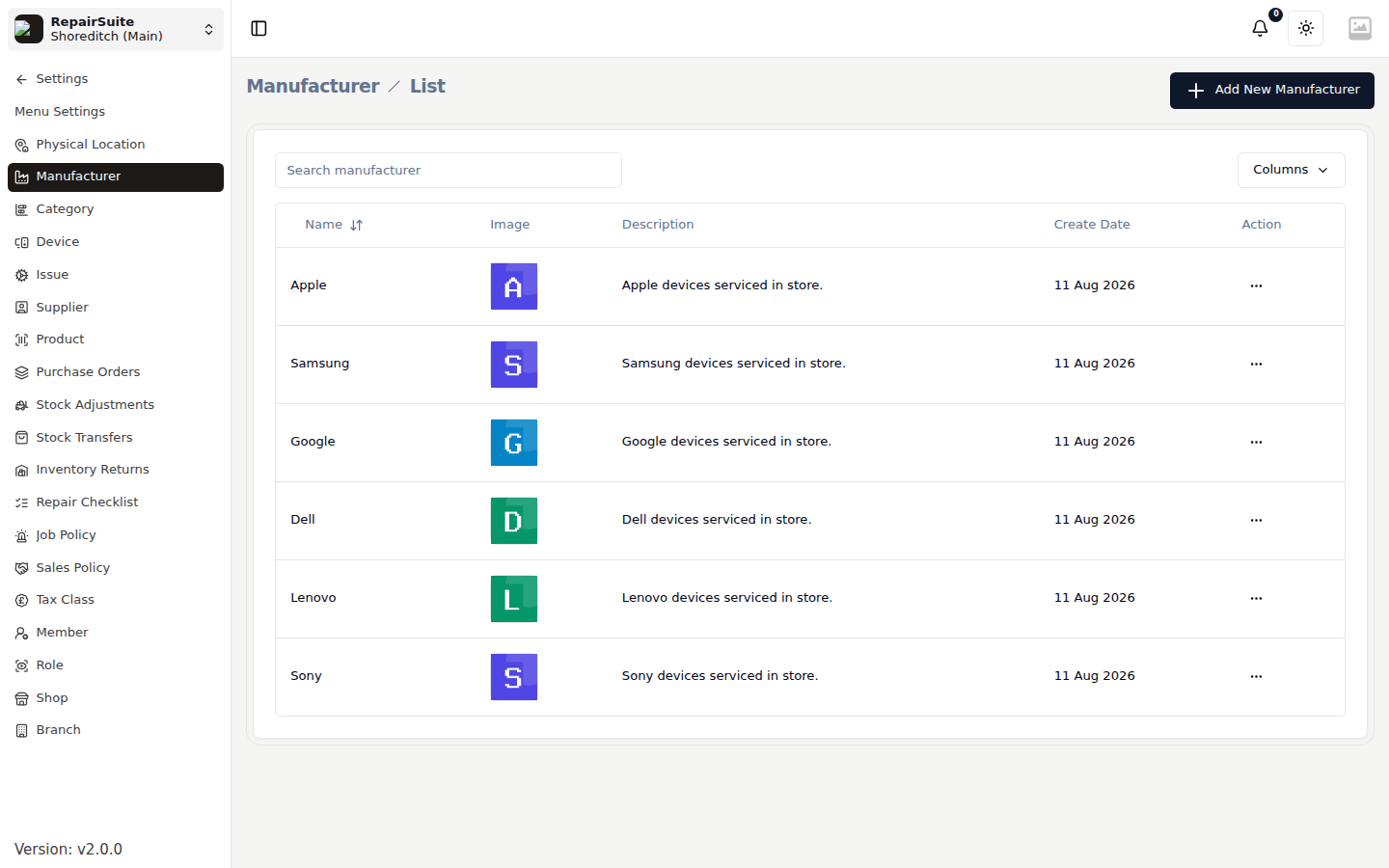Select the Lenovo name cell
This screenshot has height=868, width=1389.
(x=313, y=598)
